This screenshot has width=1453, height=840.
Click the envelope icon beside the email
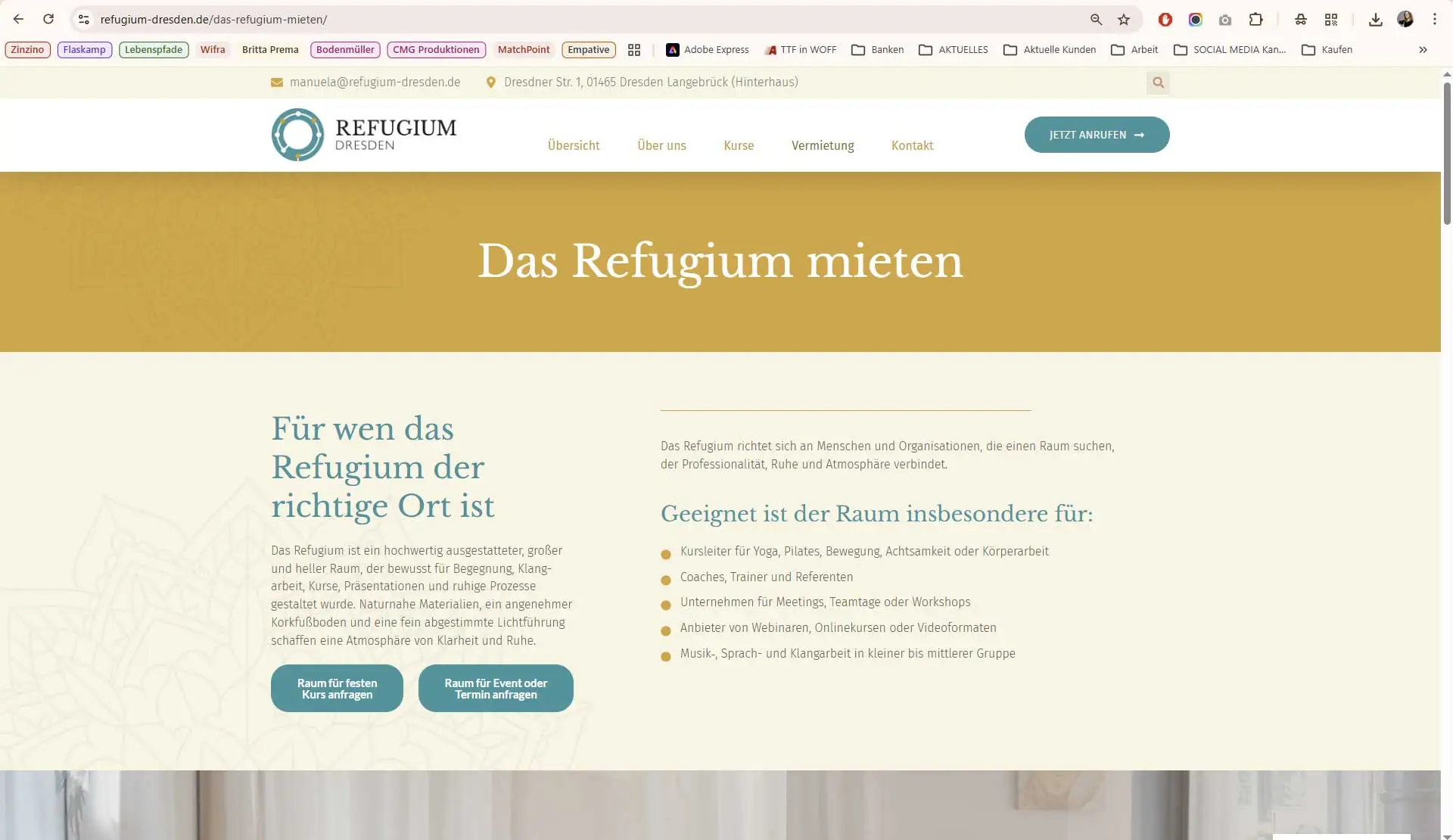[x=277, y=82]
